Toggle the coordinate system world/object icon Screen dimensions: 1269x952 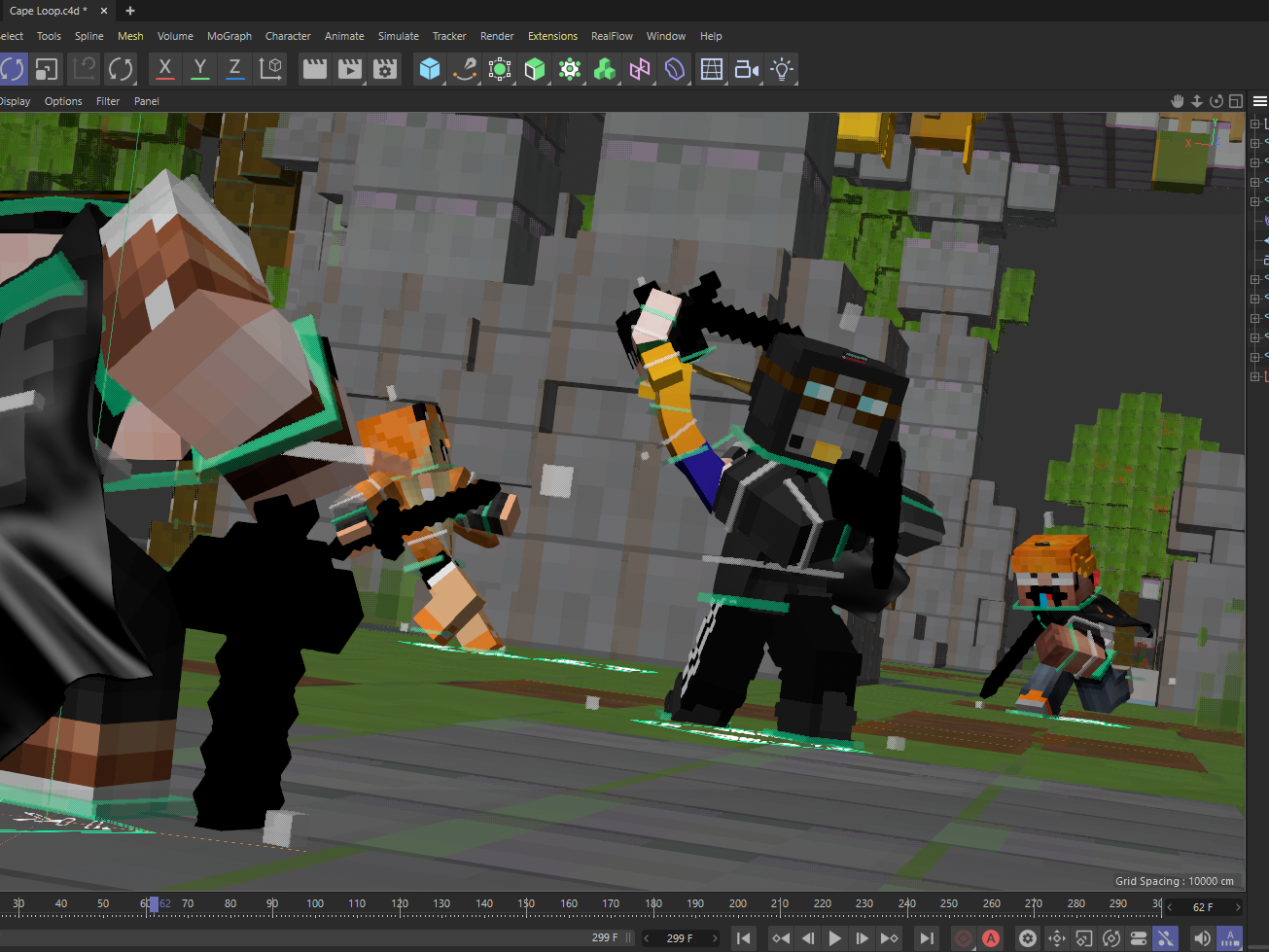click(x=270, y=69)
